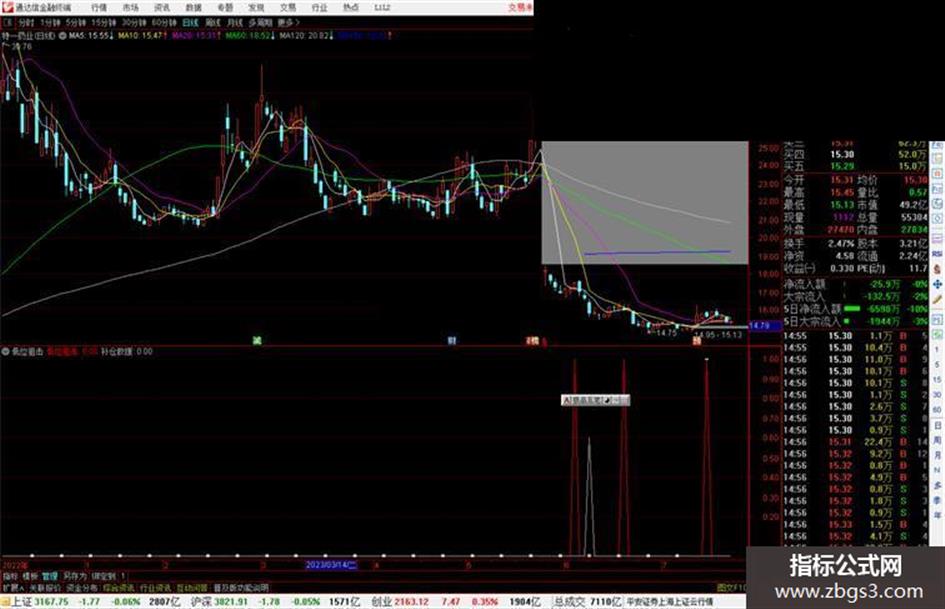Open the 行业资讯 tab
Viewport: 945px width, 609px height.
tap(155, 587)
